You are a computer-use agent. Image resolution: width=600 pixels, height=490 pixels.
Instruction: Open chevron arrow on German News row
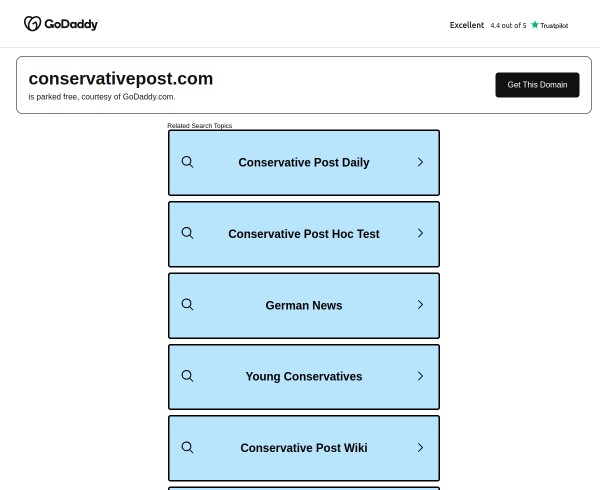[x=420, y=305]
